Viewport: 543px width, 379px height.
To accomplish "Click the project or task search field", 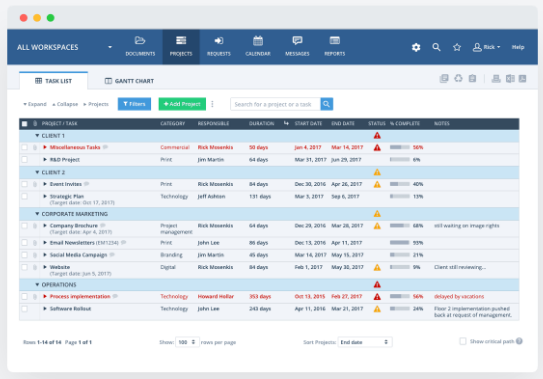I will coord(275,104).
